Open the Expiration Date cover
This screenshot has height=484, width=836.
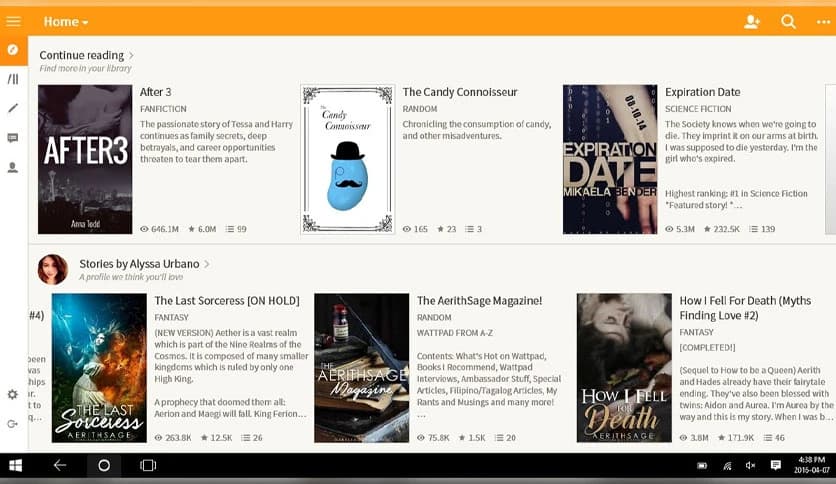(x=610, y=159)
